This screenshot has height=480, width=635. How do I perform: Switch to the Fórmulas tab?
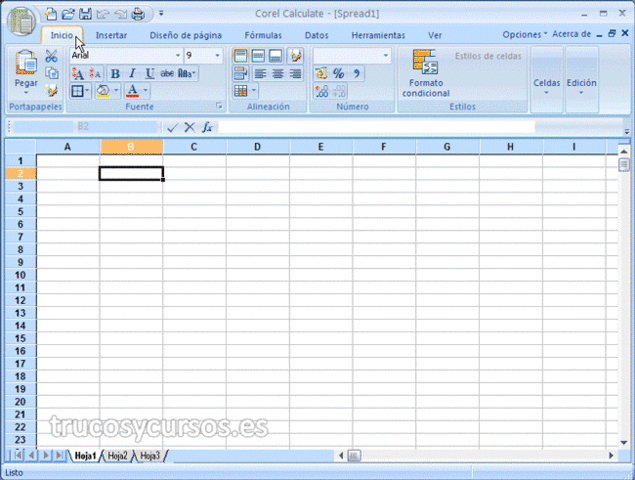[263, 36]
